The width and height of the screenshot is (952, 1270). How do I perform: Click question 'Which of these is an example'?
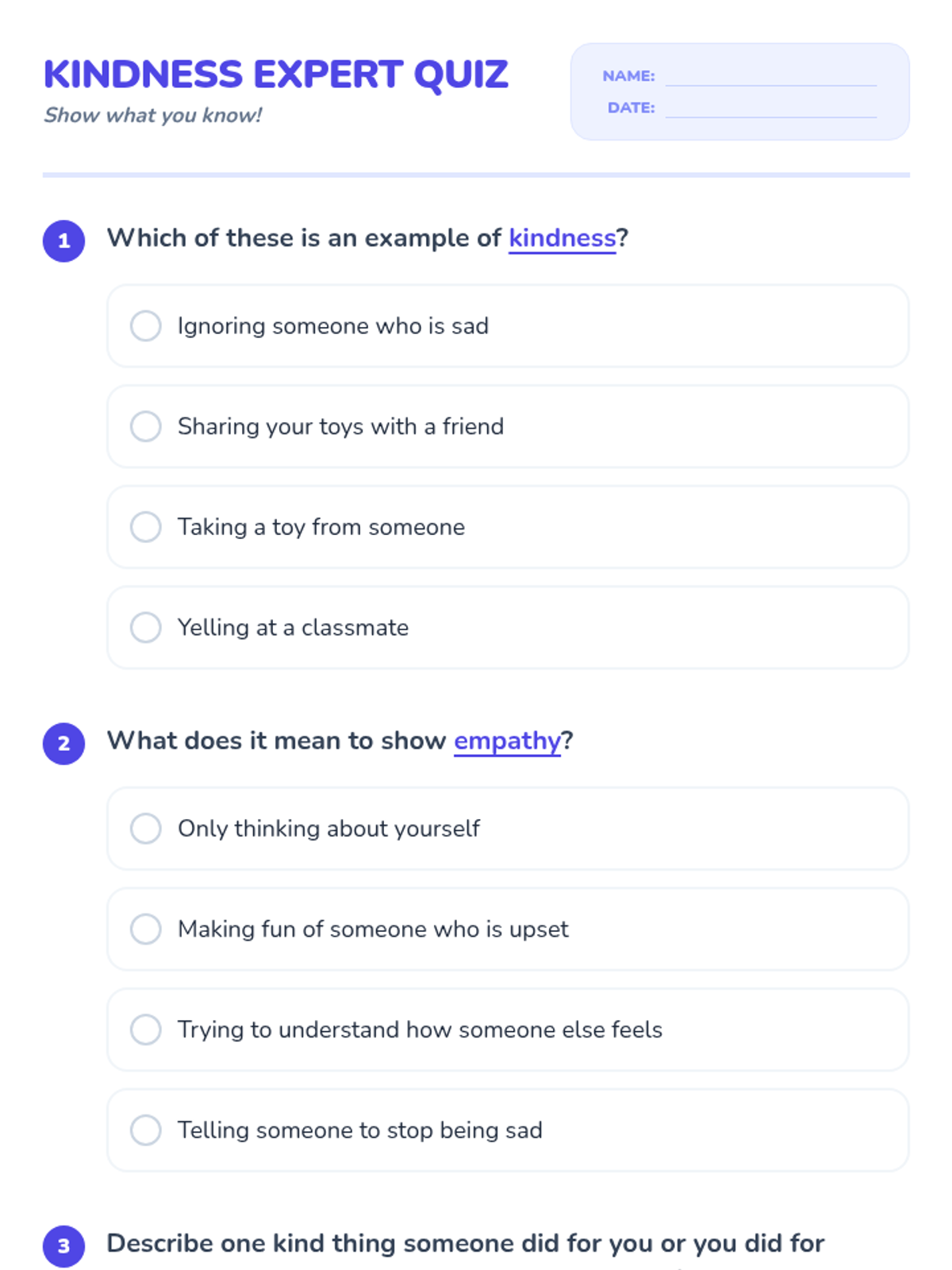click(305, 238)
